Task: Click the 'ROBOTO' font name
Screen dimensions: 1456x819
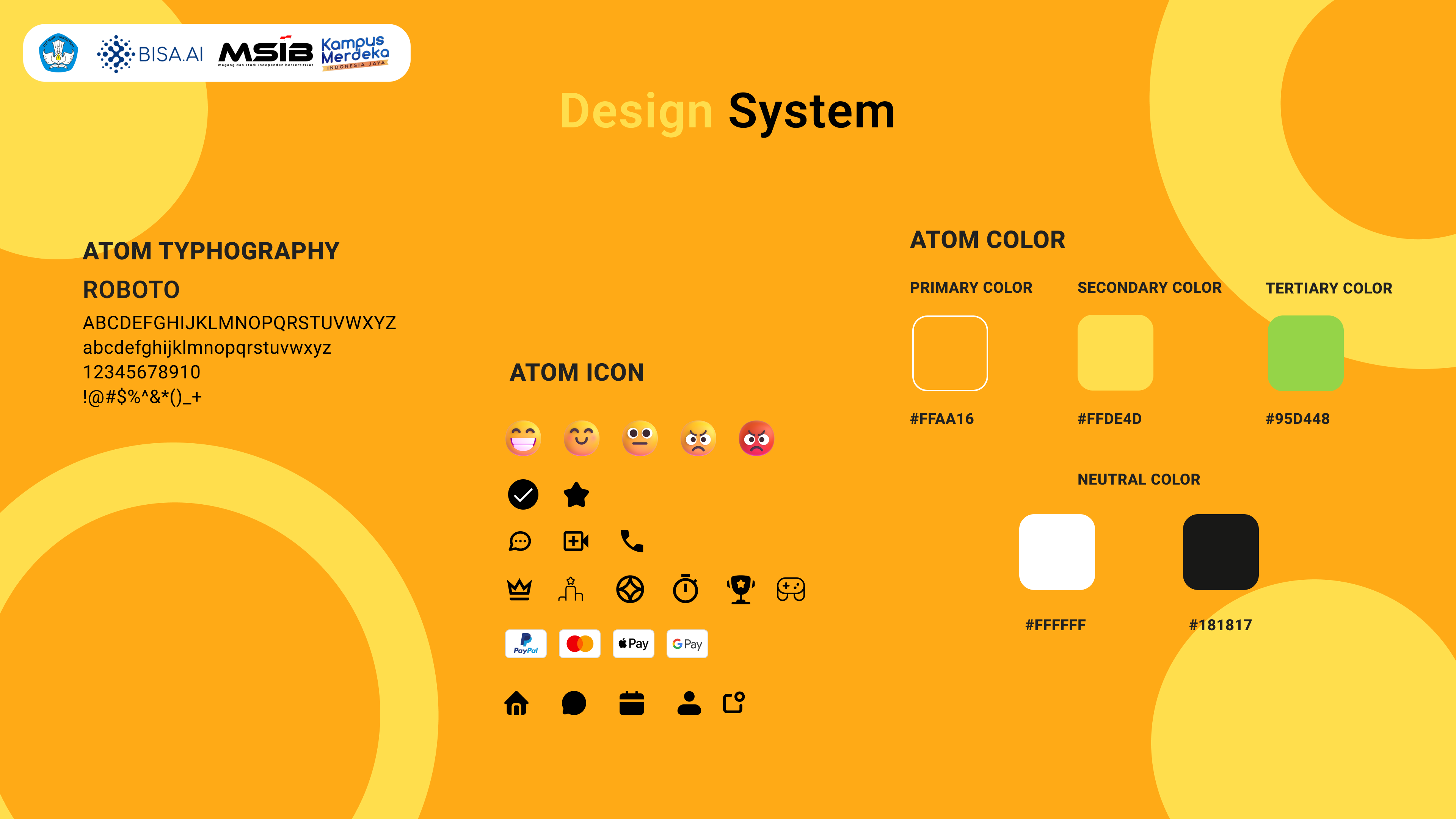Action: (x=131, y=290)
